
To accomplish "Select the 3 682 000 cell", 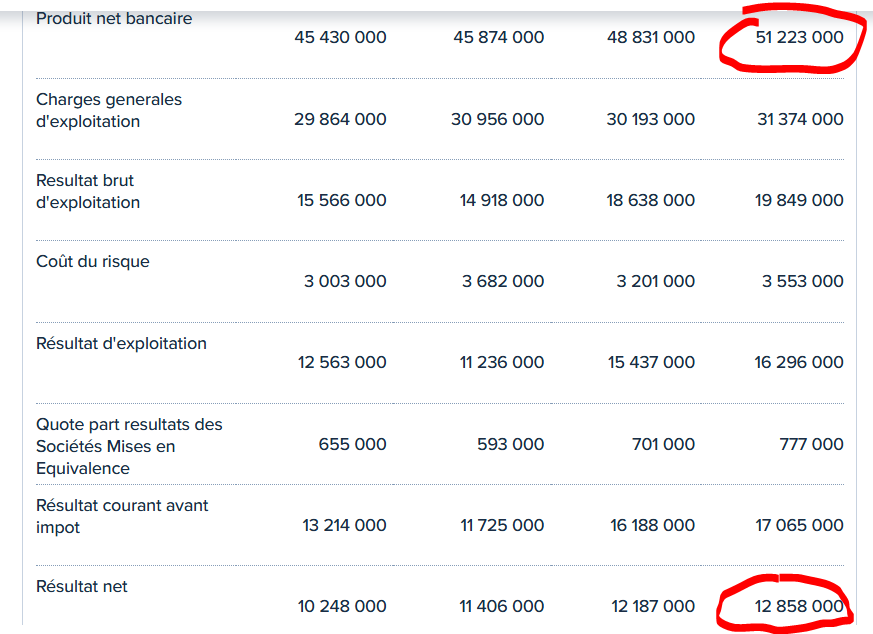I will (503, 281).
